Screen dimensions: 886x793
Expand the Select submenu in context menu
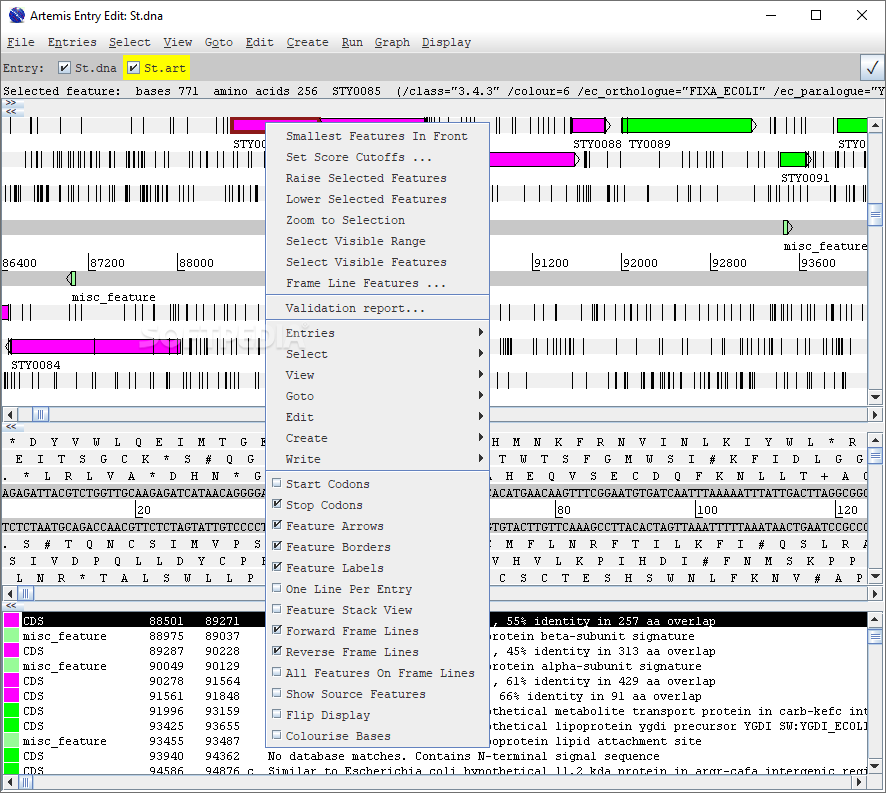click(377, 353)
